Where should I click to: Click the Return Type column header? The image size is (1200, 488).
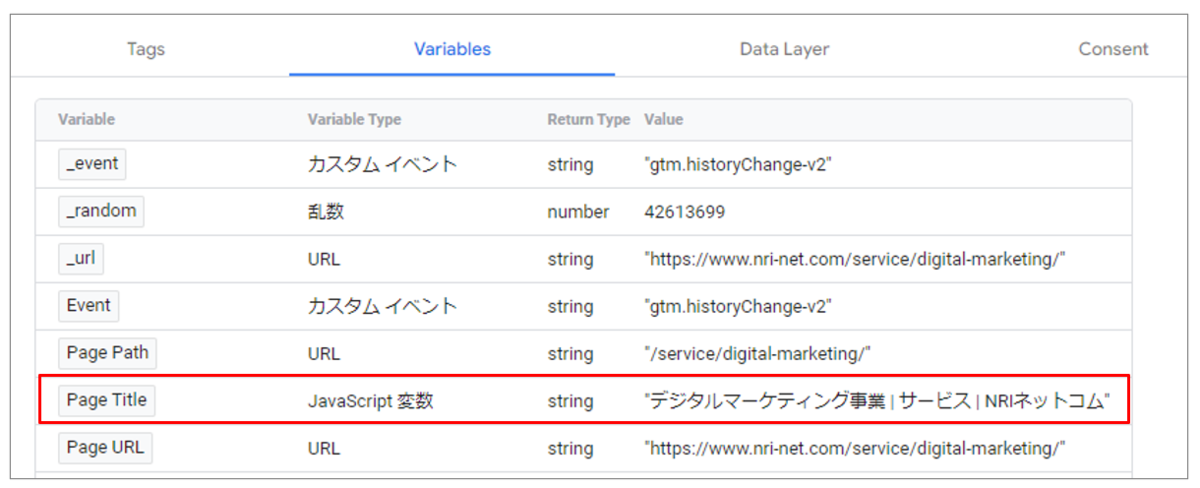click(588, 119)
